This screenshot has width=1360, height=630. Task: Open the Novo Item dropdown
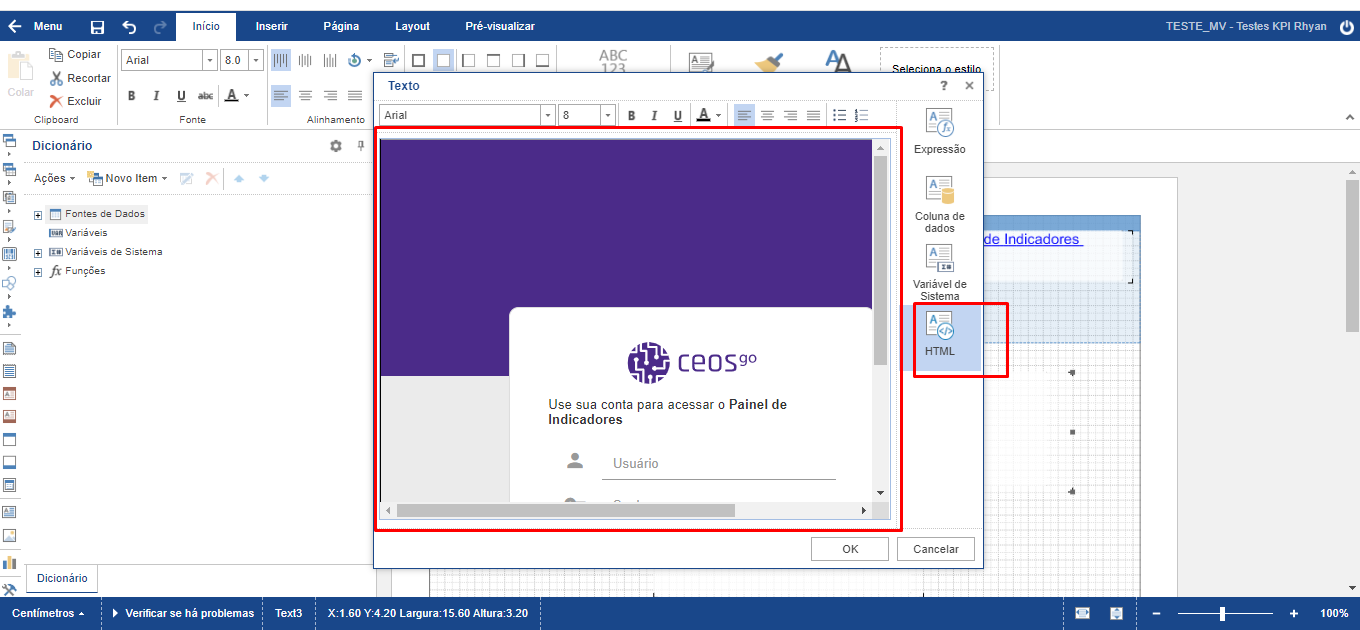(128, 178)
